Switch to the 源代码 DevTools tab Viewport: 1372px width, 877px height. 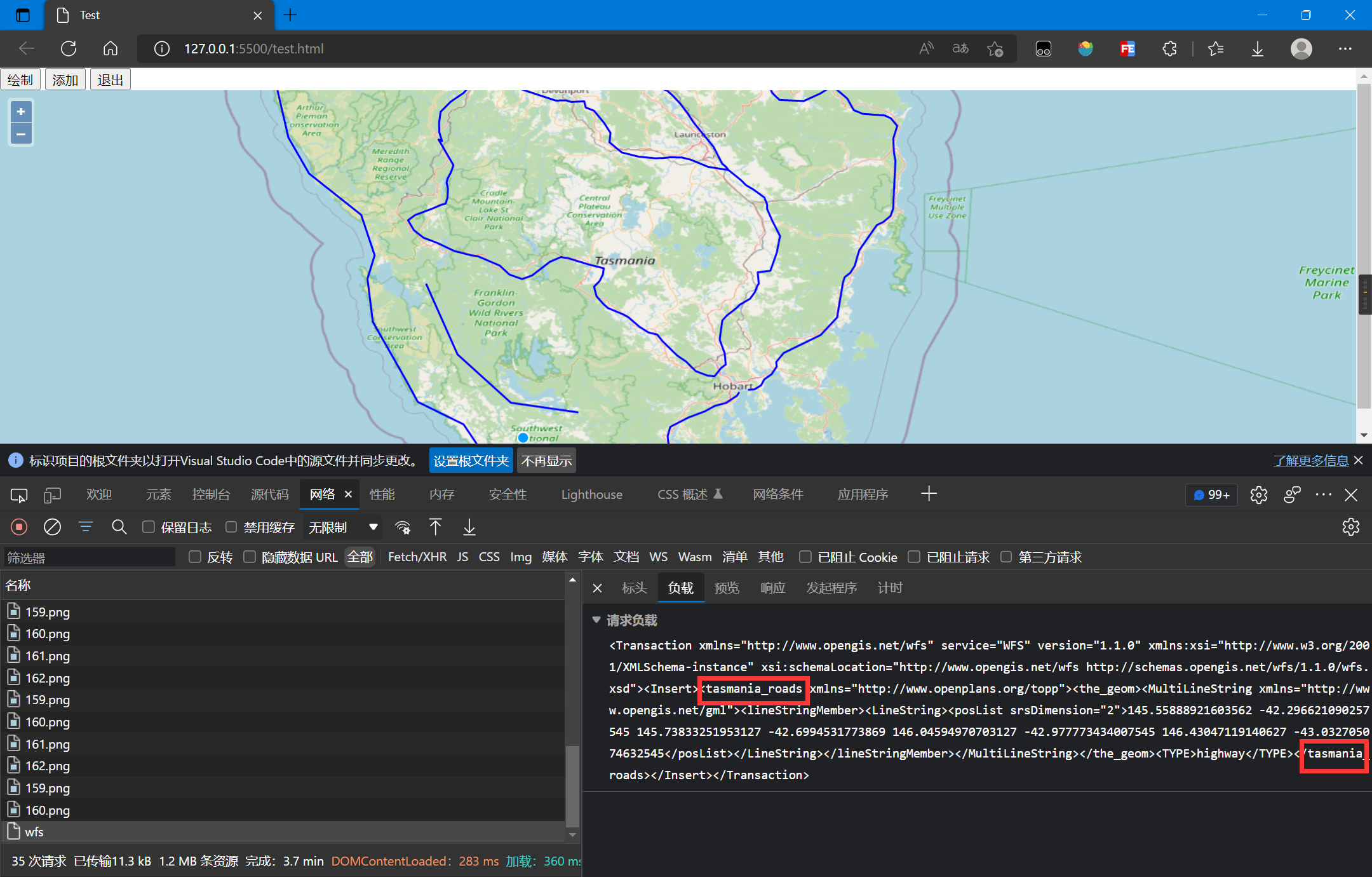click(269, 494)
